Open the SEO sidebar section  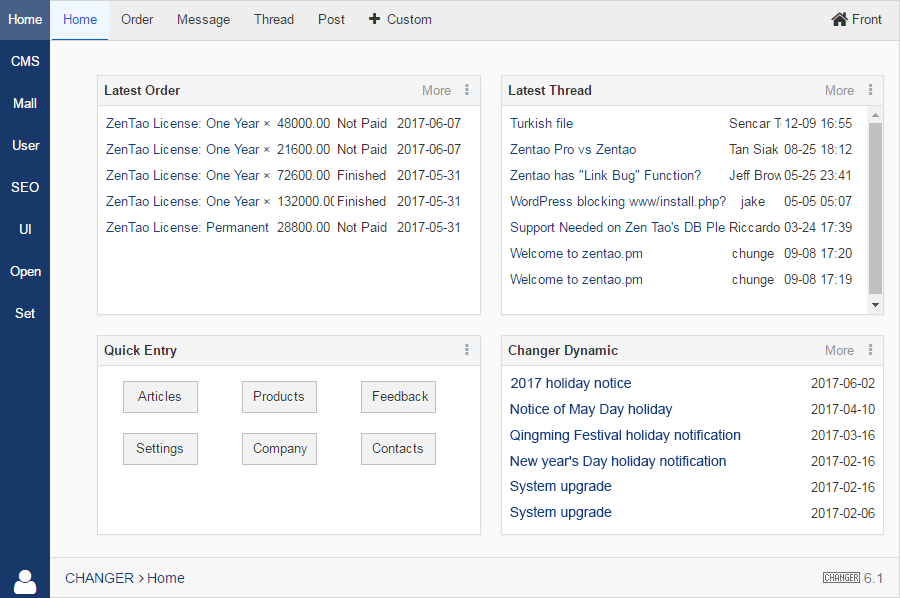[25, 187]
